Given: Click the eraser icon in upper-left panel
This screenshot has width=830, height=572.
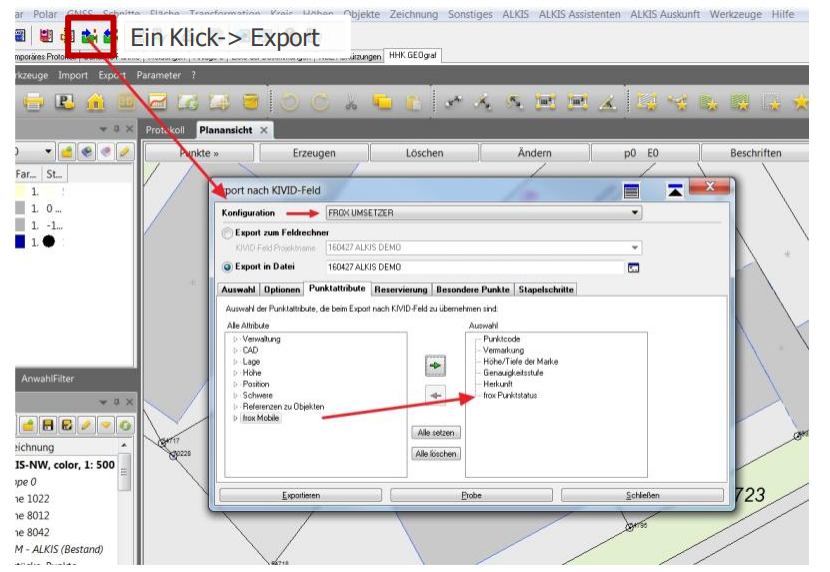Looking at the screenshot, I should coord(105,152).
